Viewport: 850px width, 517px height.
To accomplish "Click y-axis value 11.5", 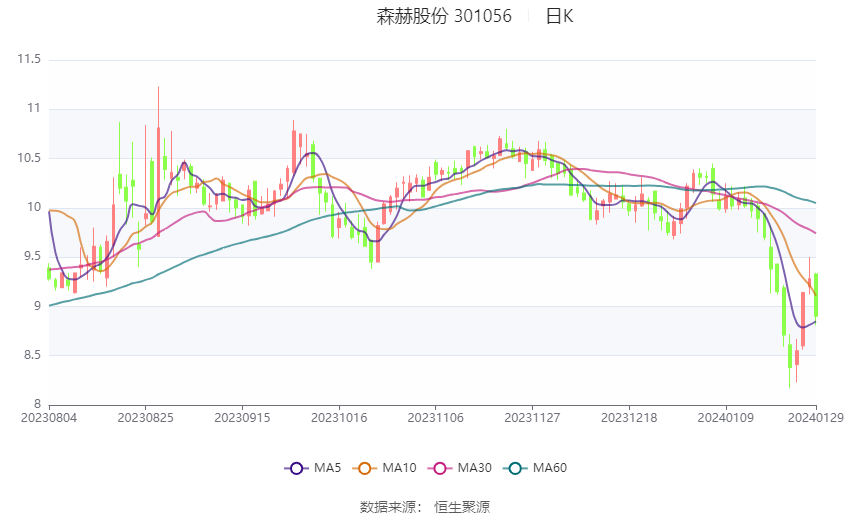I will point(29,59).
